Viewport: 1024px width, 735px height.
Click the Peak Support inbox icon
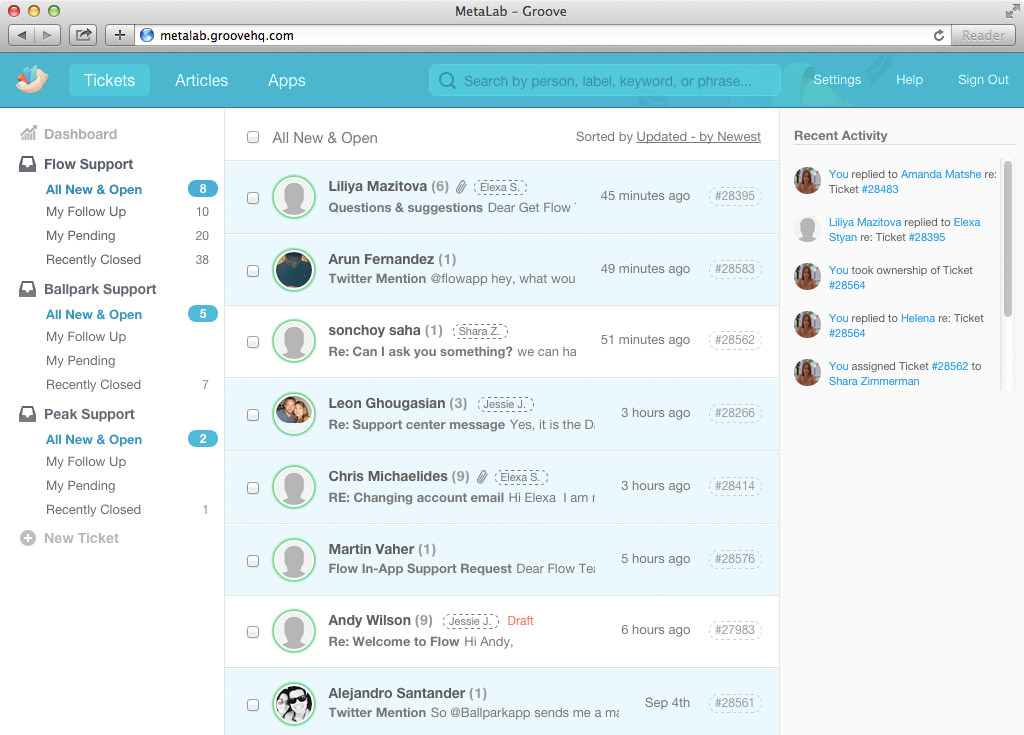coord(27,414)
